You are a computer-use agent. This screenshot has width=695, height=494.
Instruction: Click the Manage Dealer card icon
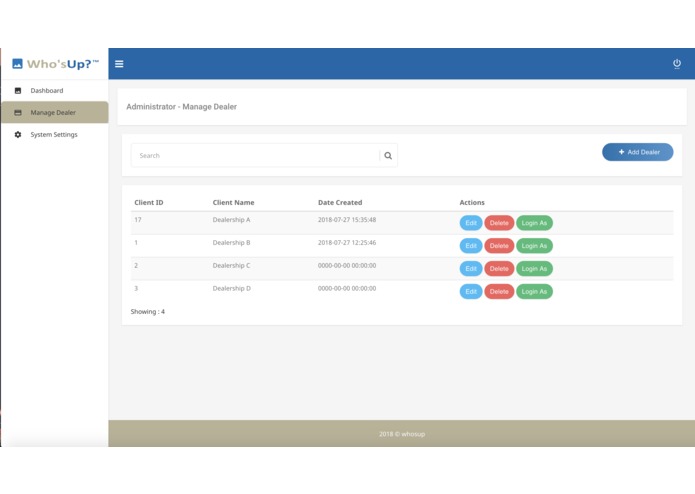[18, 113]
